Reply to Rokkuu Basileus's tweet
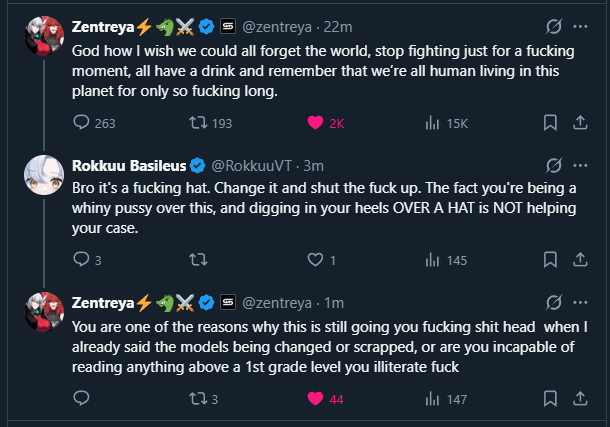 tap(83, 260)
